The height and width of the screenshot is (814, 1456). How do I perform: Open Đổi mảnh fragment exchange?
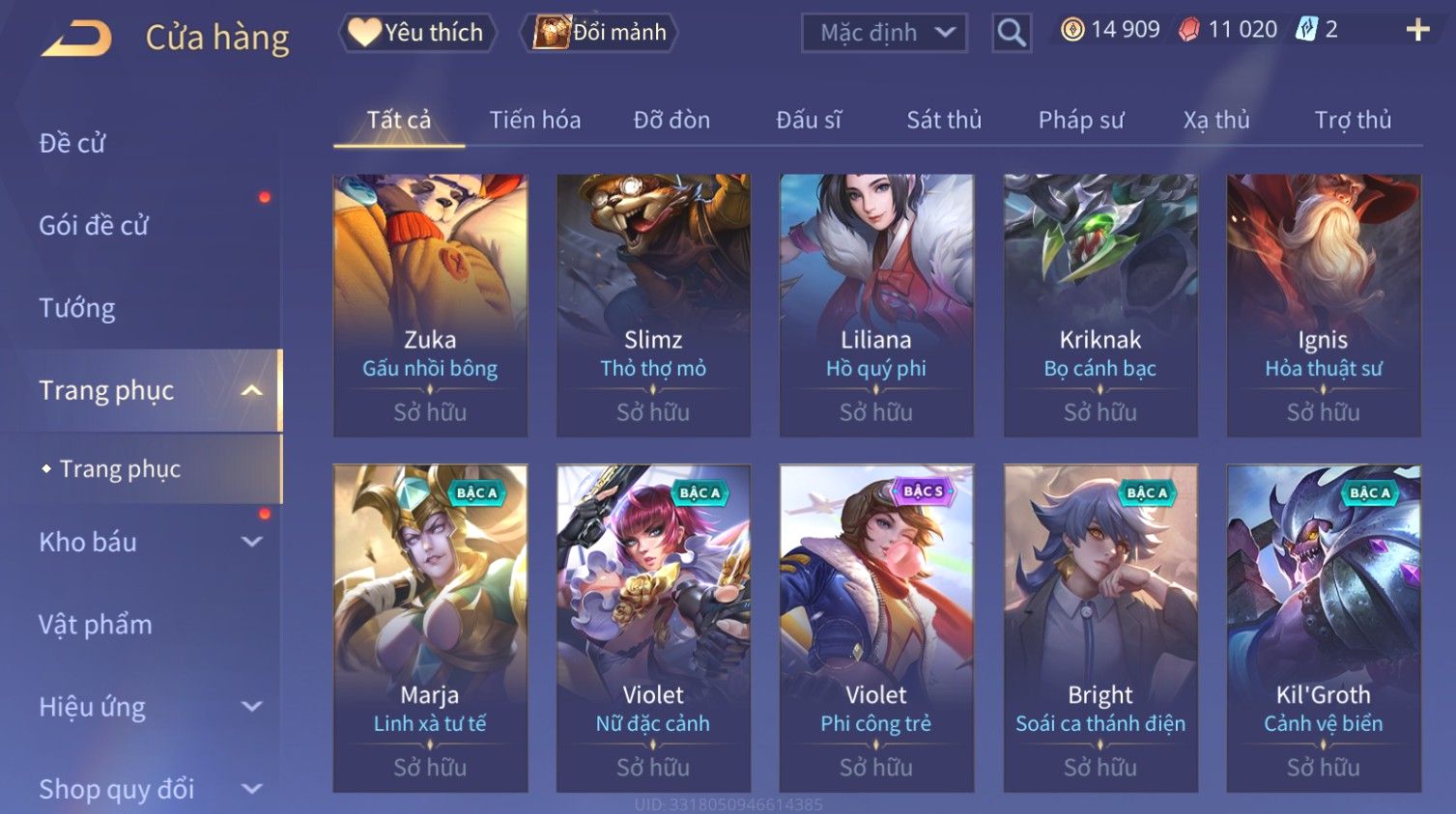(x=600, y=33)
